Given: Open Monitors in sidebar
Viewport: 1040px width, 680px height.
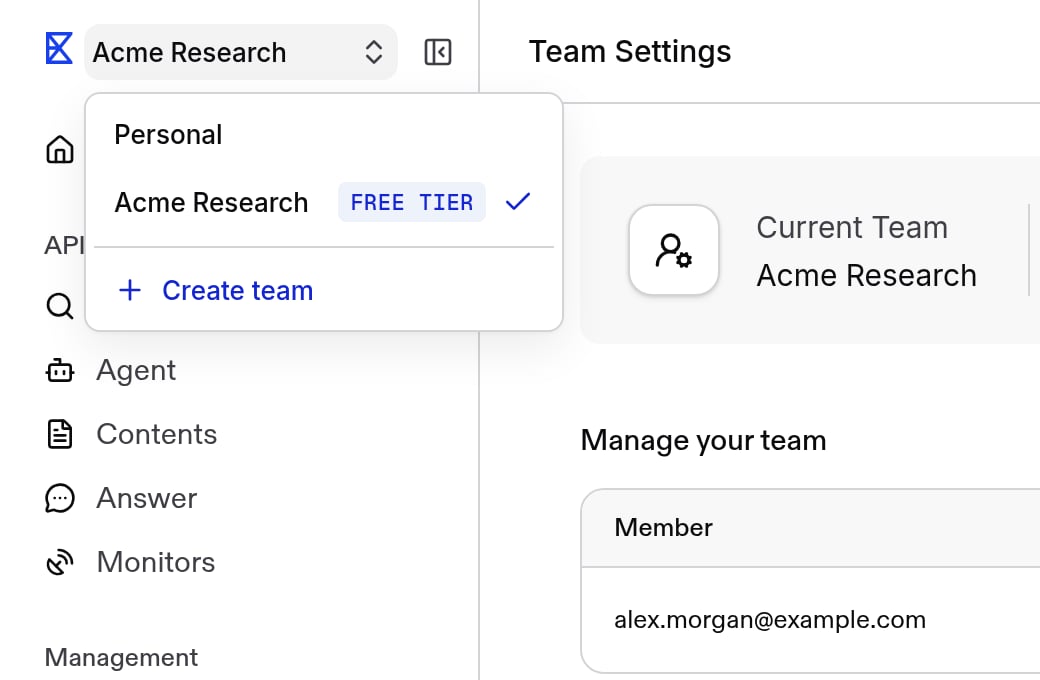Looking at the screenshot, I should click(156, 563).
